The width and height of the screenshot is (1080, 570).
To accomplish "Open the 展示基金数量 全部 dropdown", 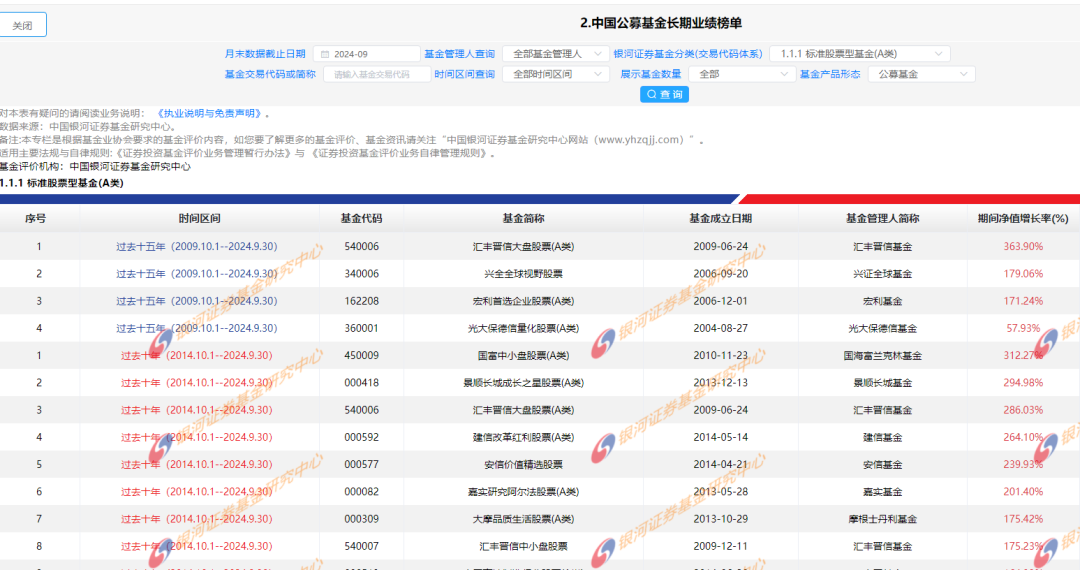I will 742,74.
